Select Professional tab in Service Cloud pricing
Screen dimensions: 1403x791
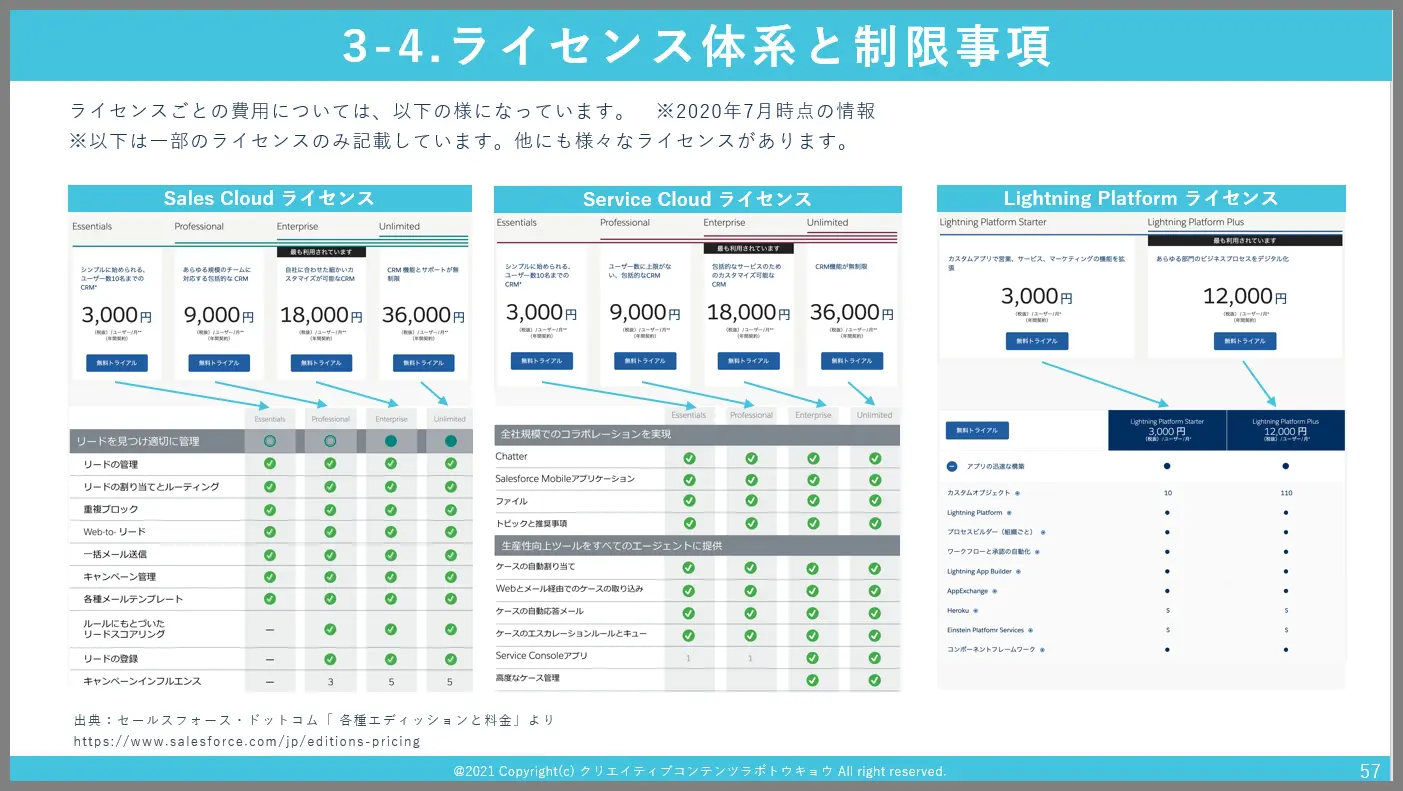pyautogui.click(x=625, y=223)
